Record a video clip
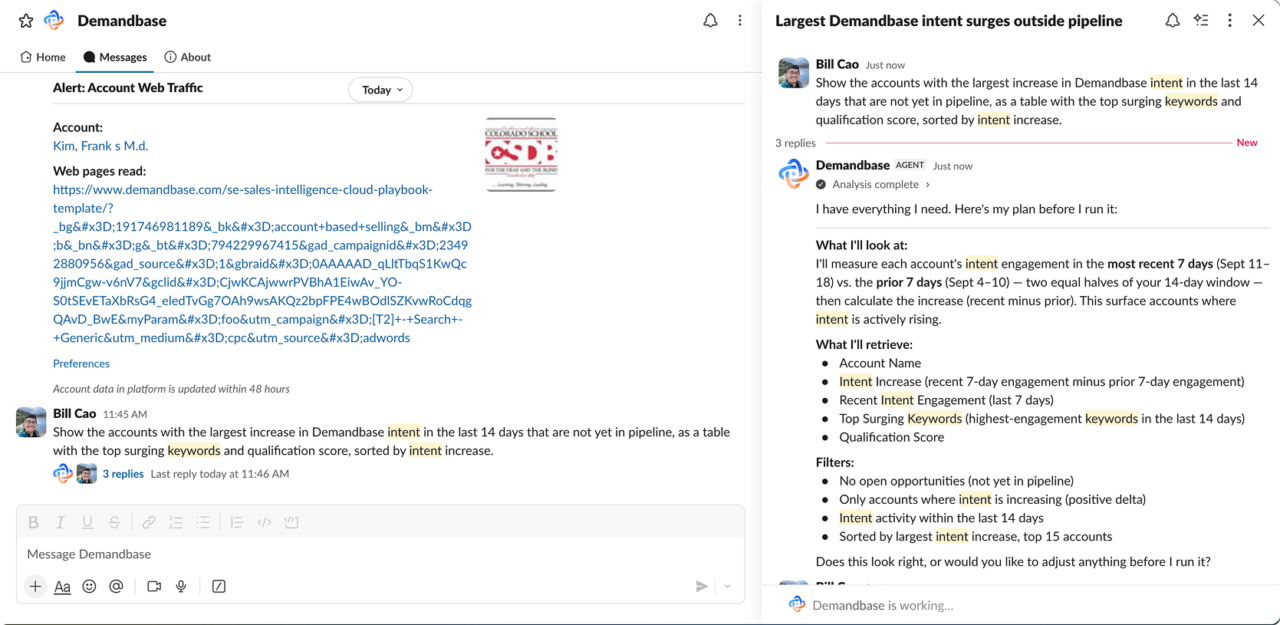1280x625 pixels. 154,587
